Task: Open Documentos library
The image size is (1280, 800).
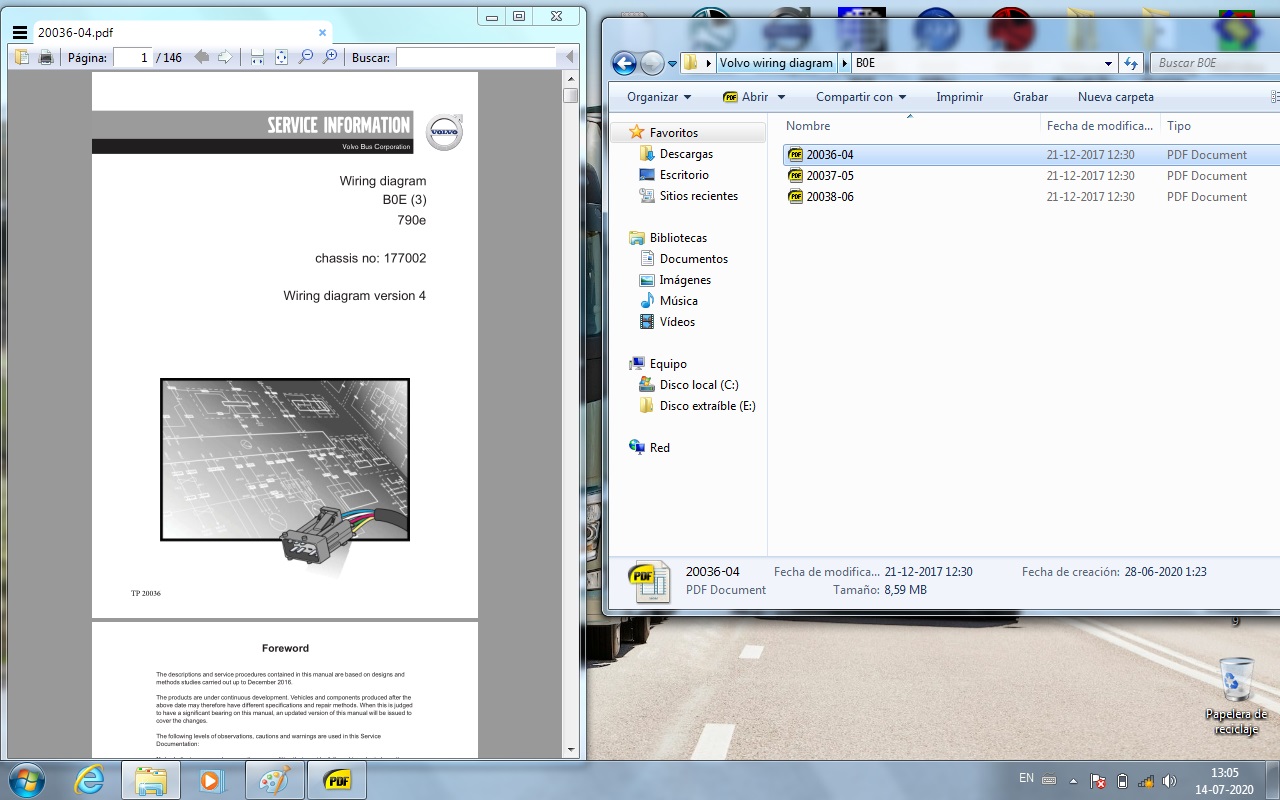Action: (x=693, y=259)
